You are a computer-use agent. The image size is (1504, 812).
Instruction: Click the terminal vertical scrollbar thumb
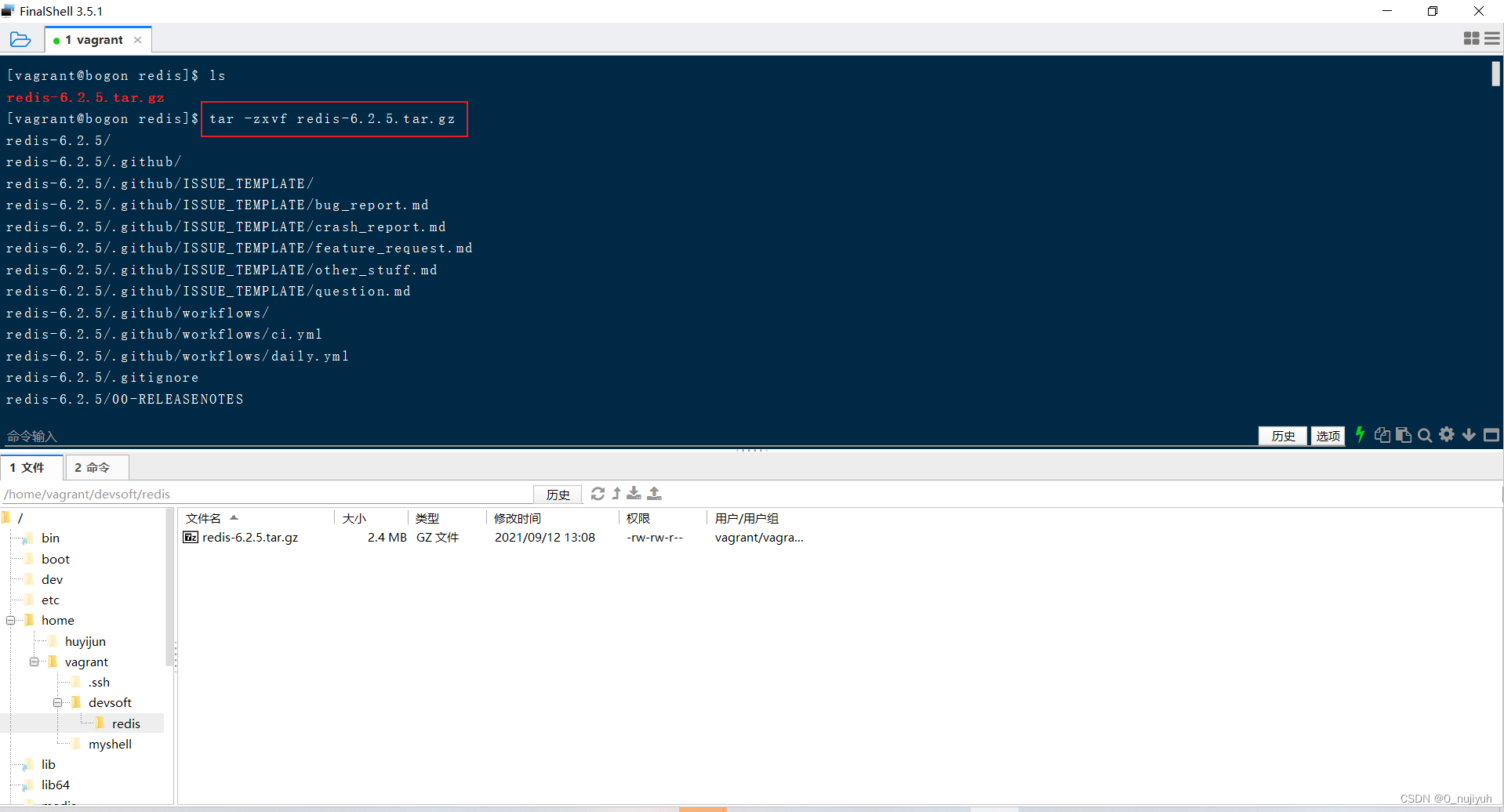coord(1495,74)
